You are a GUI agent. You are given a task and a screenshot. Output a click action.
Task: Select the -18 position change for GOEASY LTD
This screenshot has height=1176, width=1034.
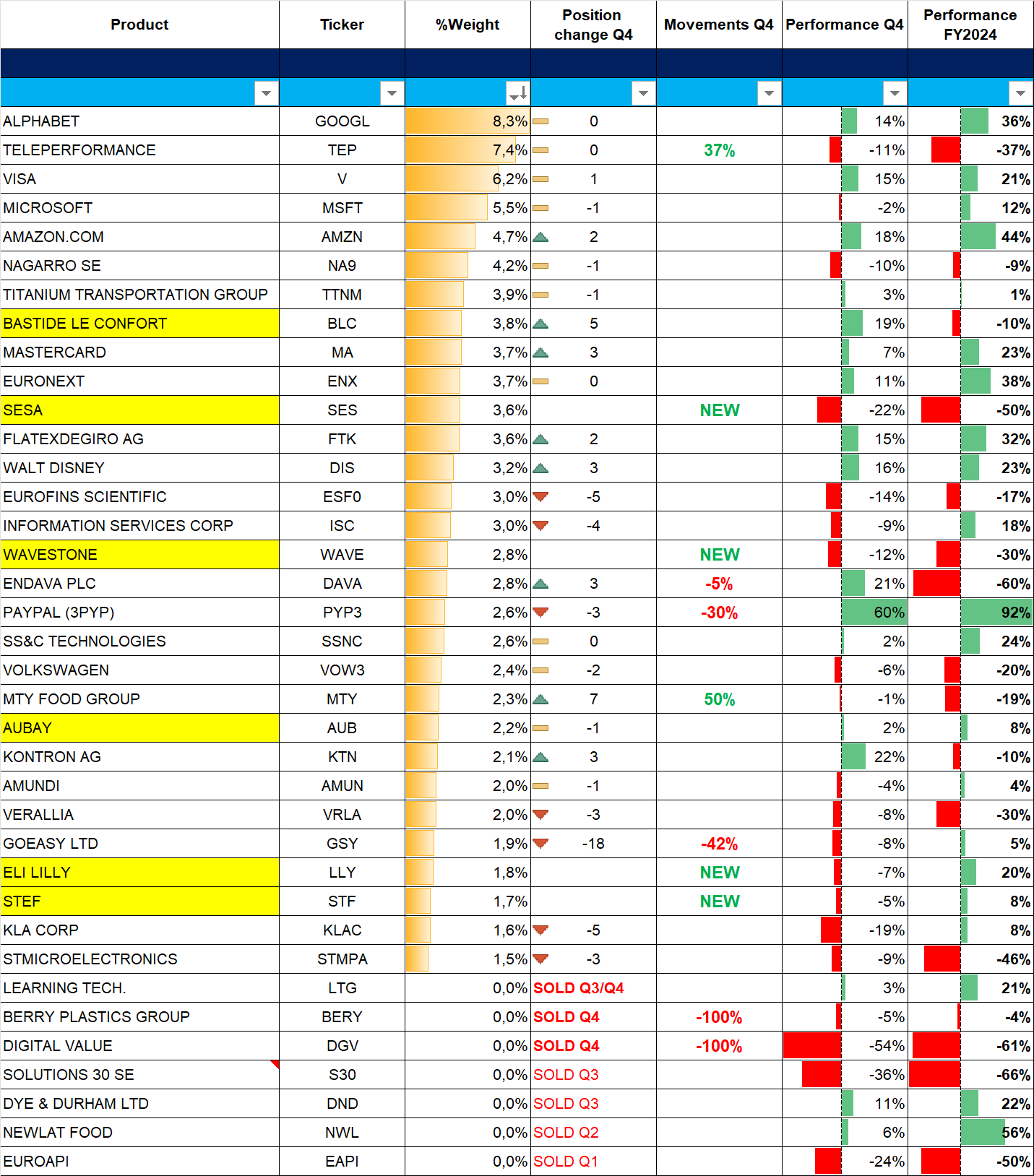(593, 844)
